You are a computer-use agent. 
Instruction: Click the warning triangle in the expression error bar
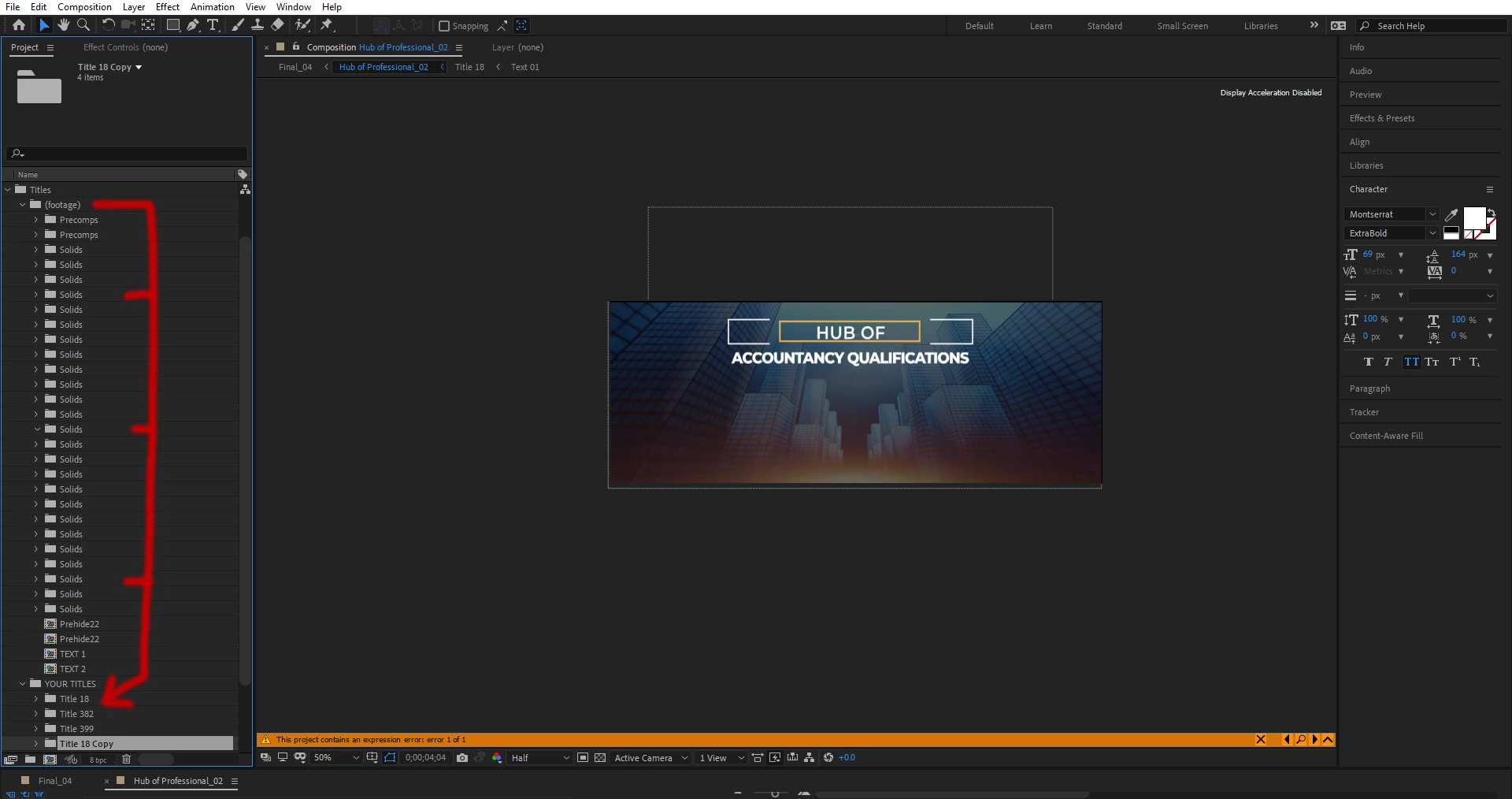tap(266, 740)
